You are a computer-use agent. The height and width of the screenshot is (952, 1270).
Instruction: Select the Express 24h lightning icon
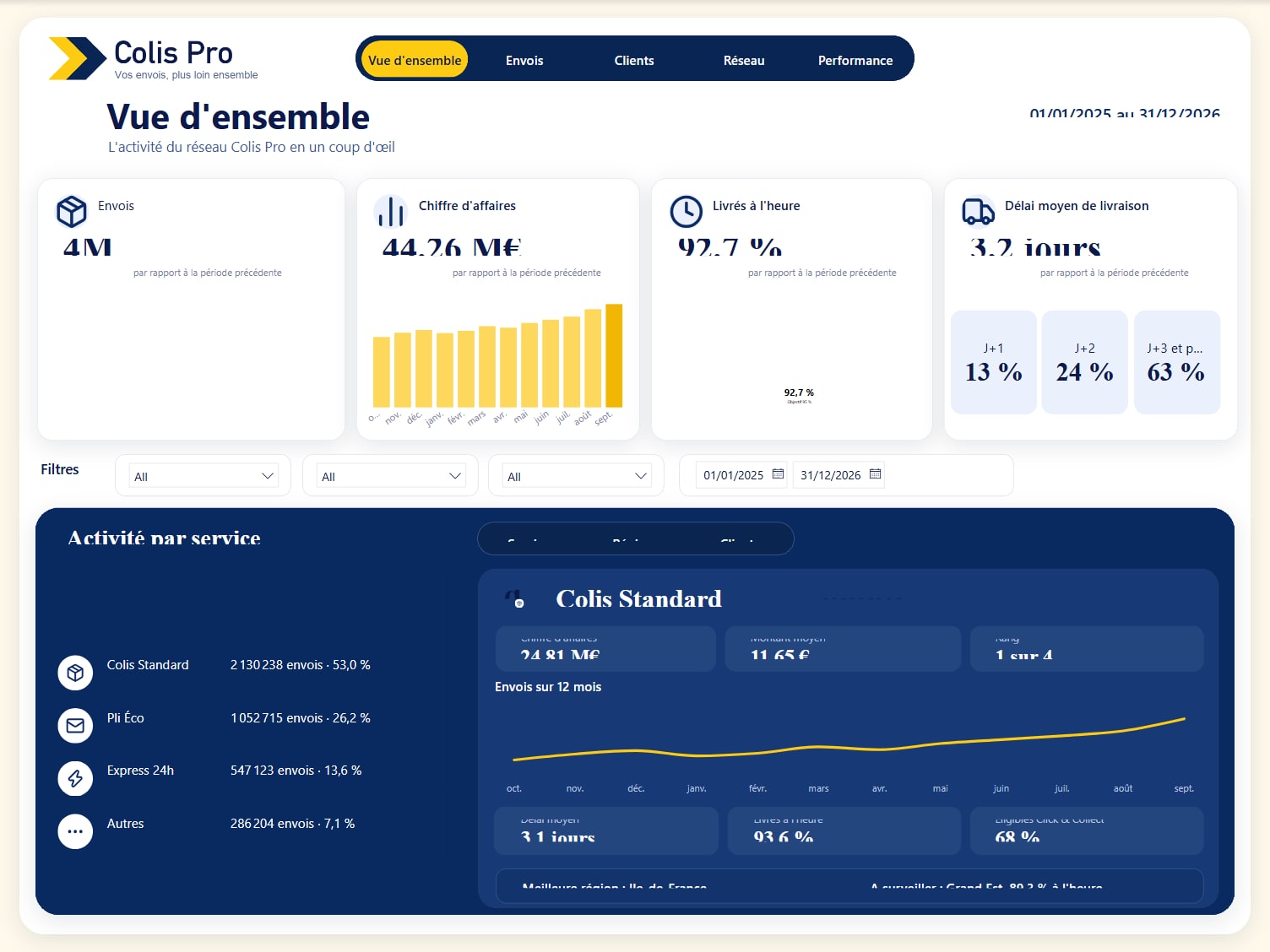coord(75,778)
